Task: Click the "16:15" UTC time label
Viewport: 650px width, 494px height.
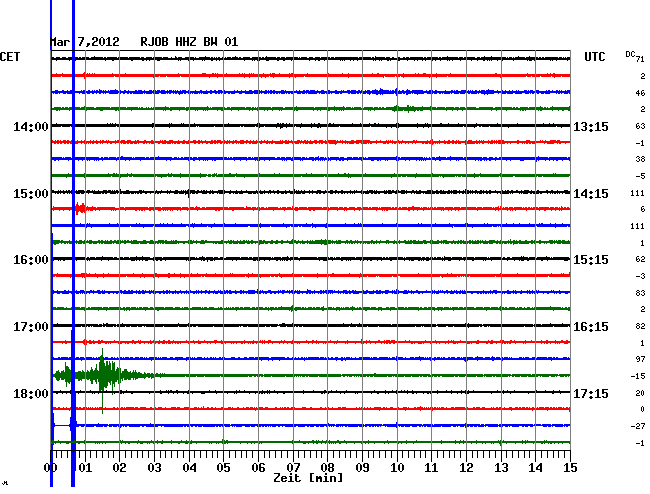Action: coord(591,327)
